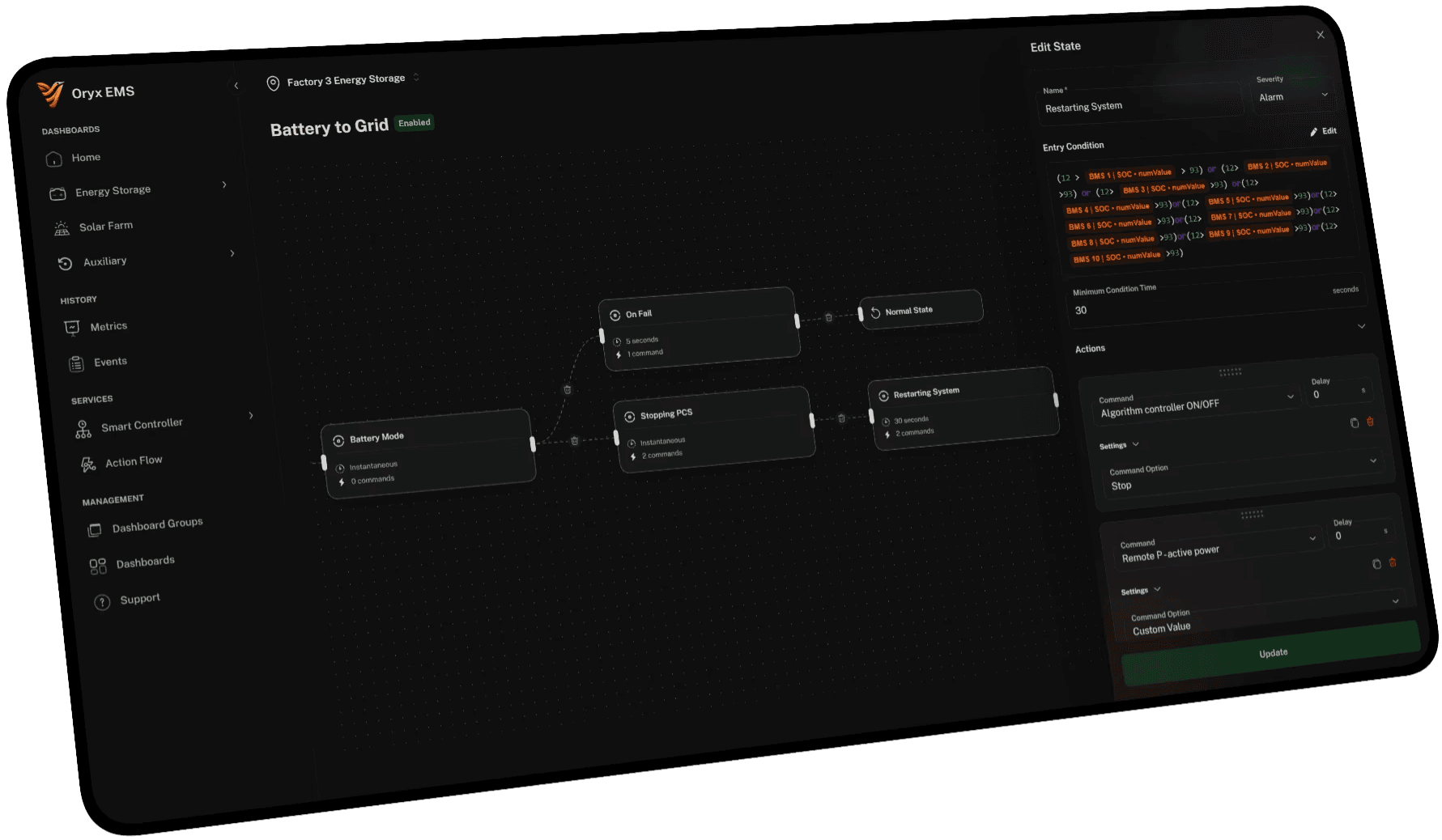The height and width of the screenshot is (840, 1442).
Task: Click Delay field of Remote P-active power command
Action: point(1362,532)
